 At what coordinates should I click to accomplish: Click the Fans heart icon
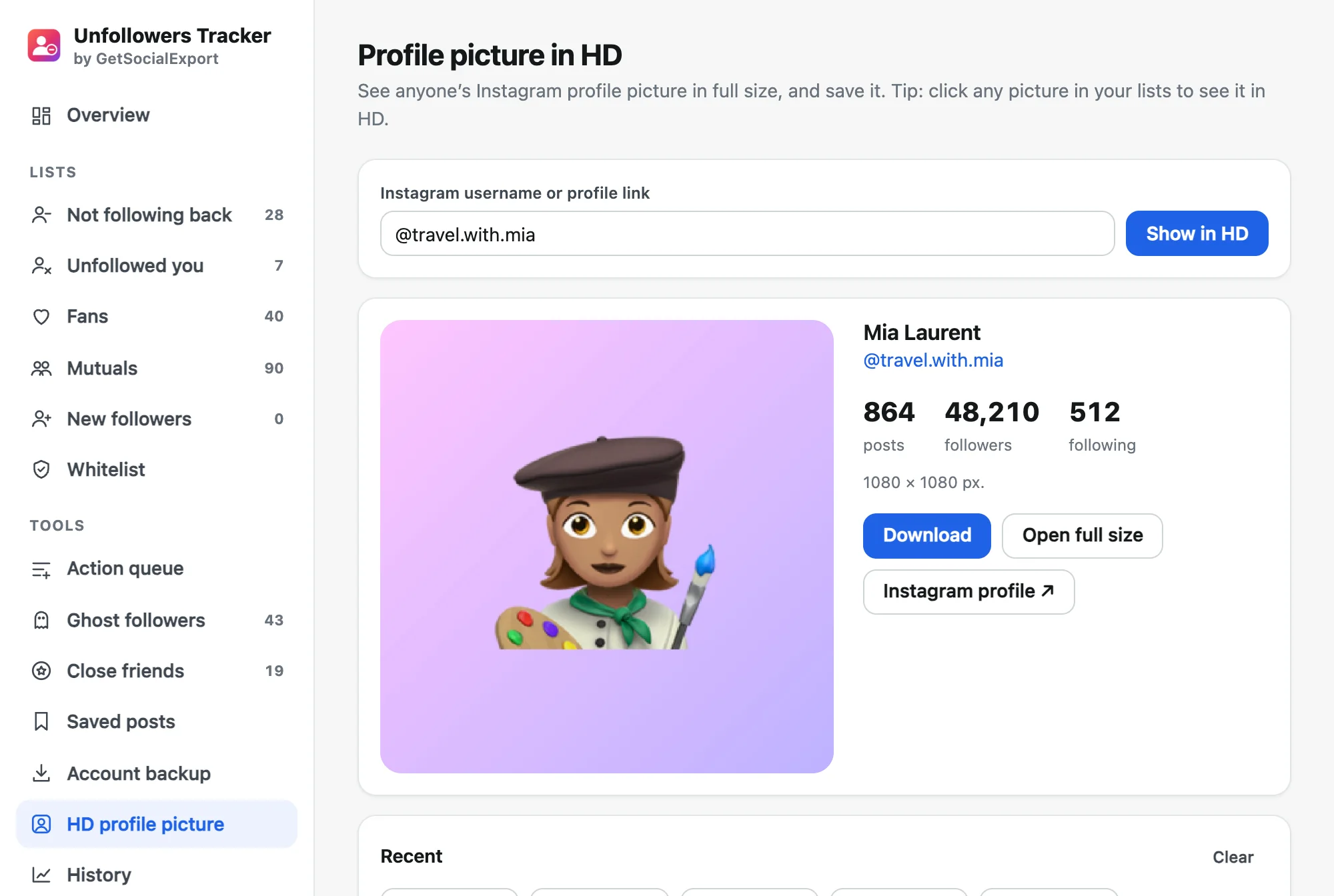(x=41, y=316)
